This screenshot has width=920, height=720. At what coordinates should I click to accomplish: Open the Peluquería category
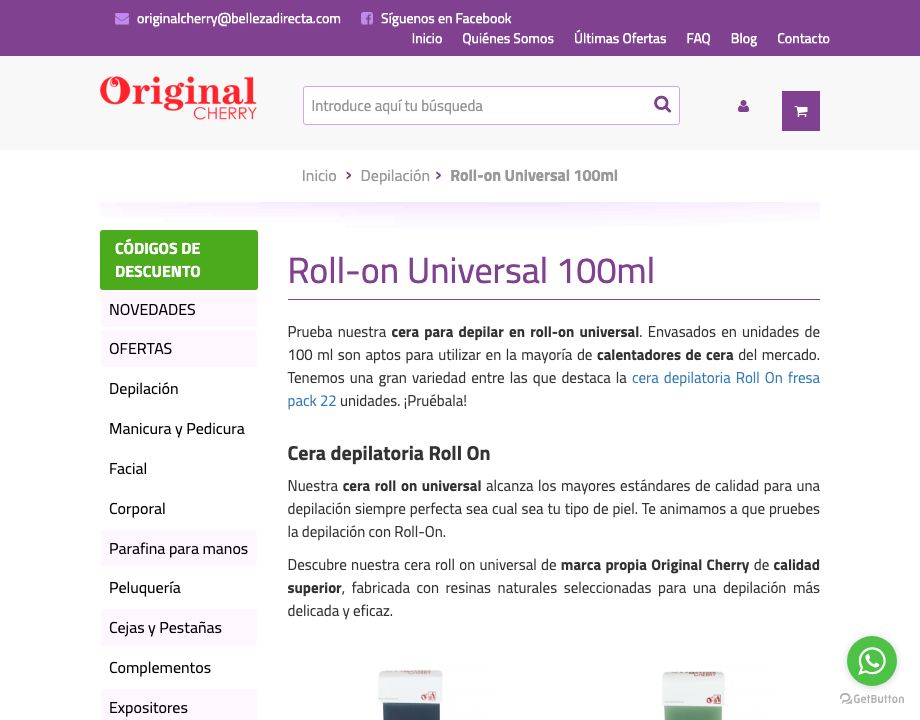179,587
